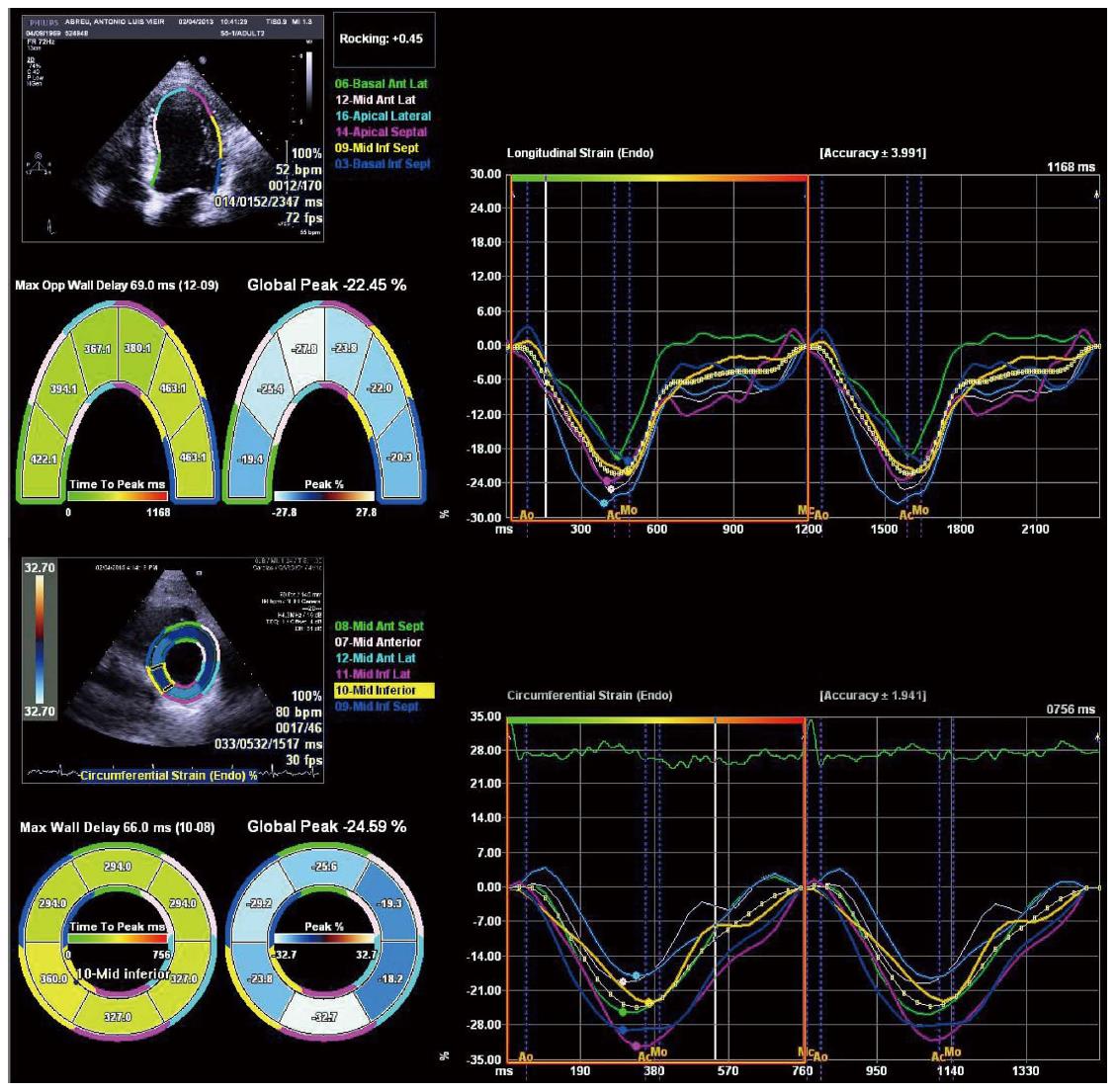The height and width of the screenshot is (1092, 1116).
Task: Select the 03-Basal Inf Sept segment label
Action: click(x=383, y=164)
